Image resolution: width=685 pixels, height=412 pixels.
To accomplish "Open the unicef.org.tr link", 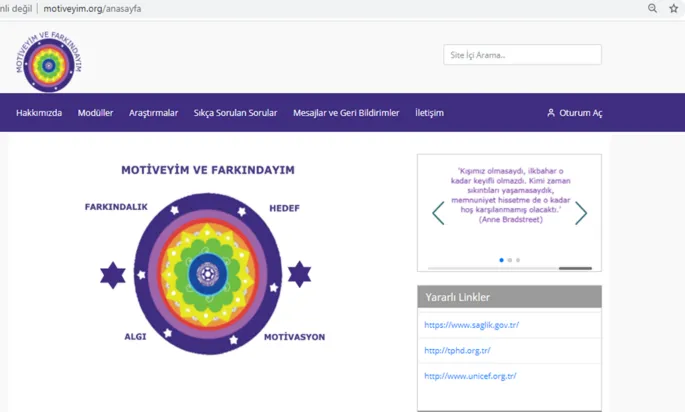I will (470, 376).
